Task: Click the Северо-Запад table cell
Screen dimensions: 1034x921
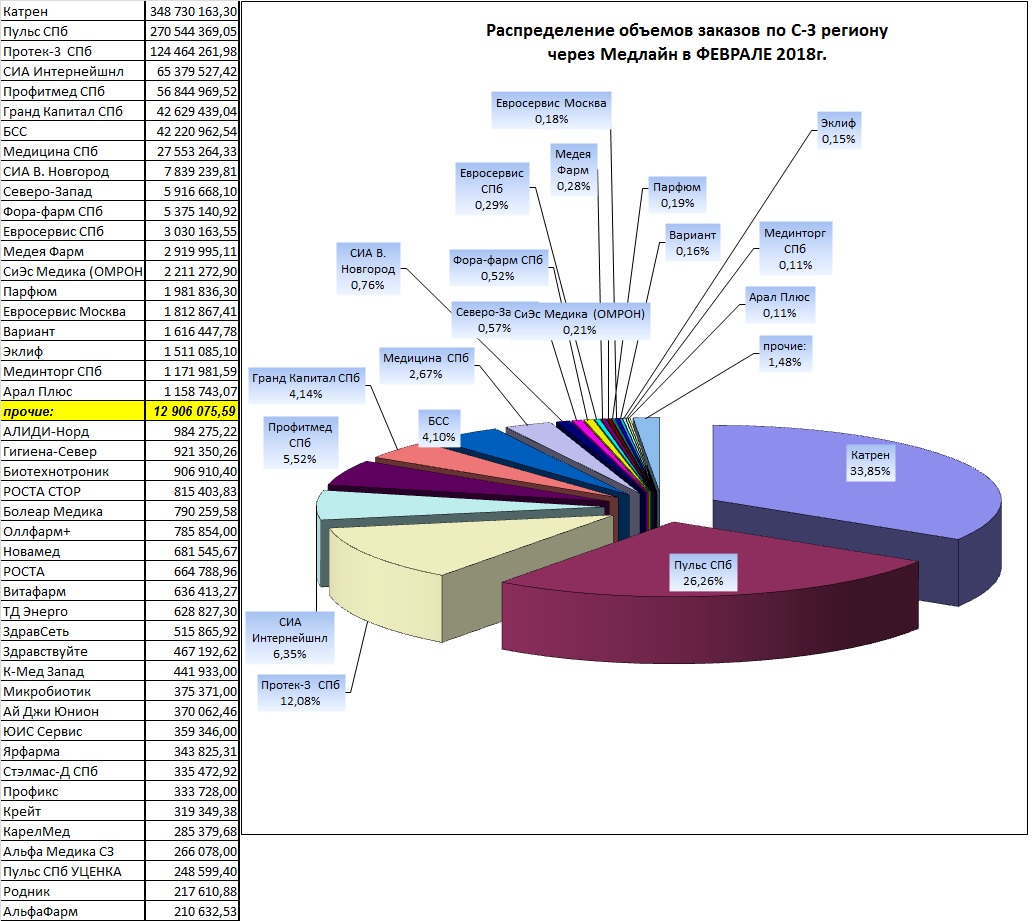Action: point(72,191)
